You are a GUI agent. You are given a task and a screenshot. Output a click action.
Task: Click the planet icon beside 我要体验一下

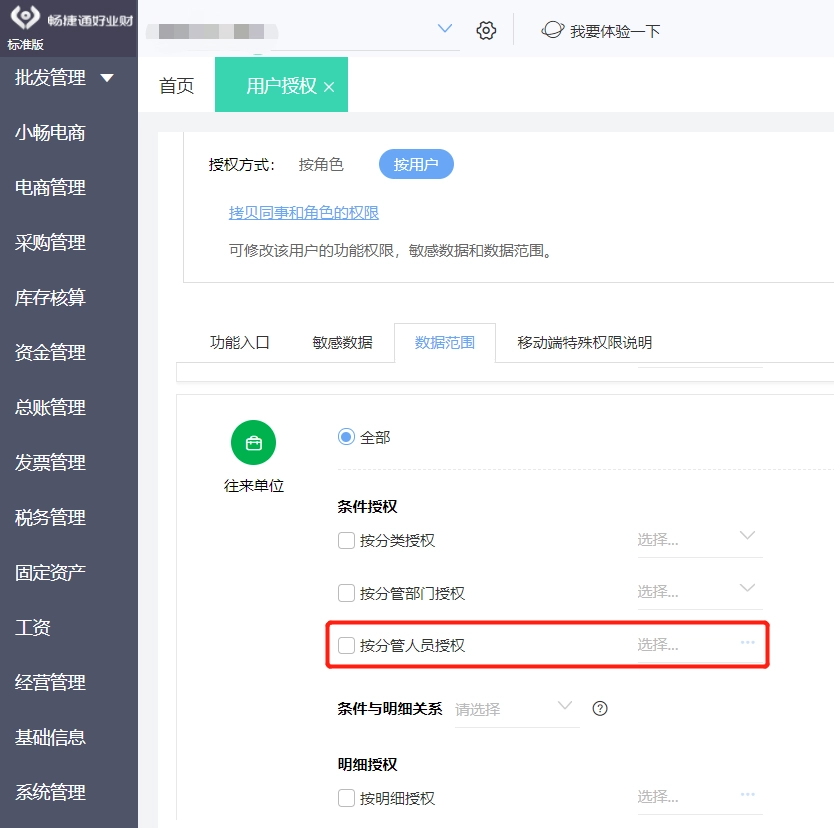[x=552, y=30]
